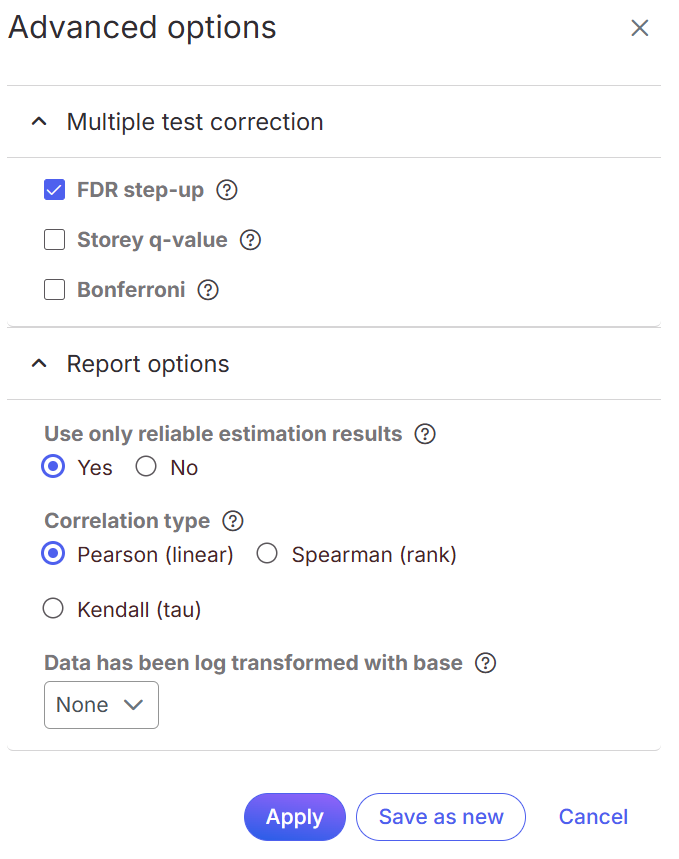Click help icon beside log transformed base
Screen dimensions: 679x859
click(486, 663)
